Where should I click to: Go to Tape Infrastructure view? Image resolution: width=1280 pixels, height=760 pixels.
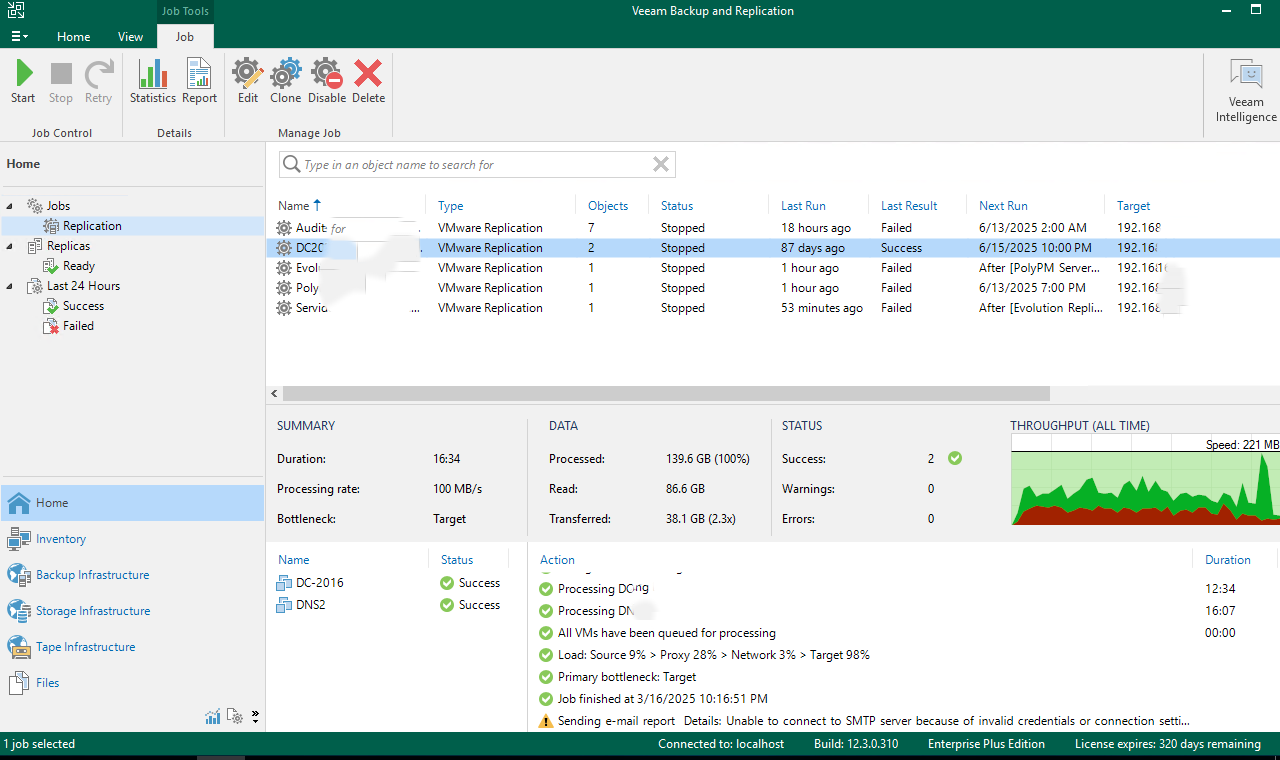(85, 647)
